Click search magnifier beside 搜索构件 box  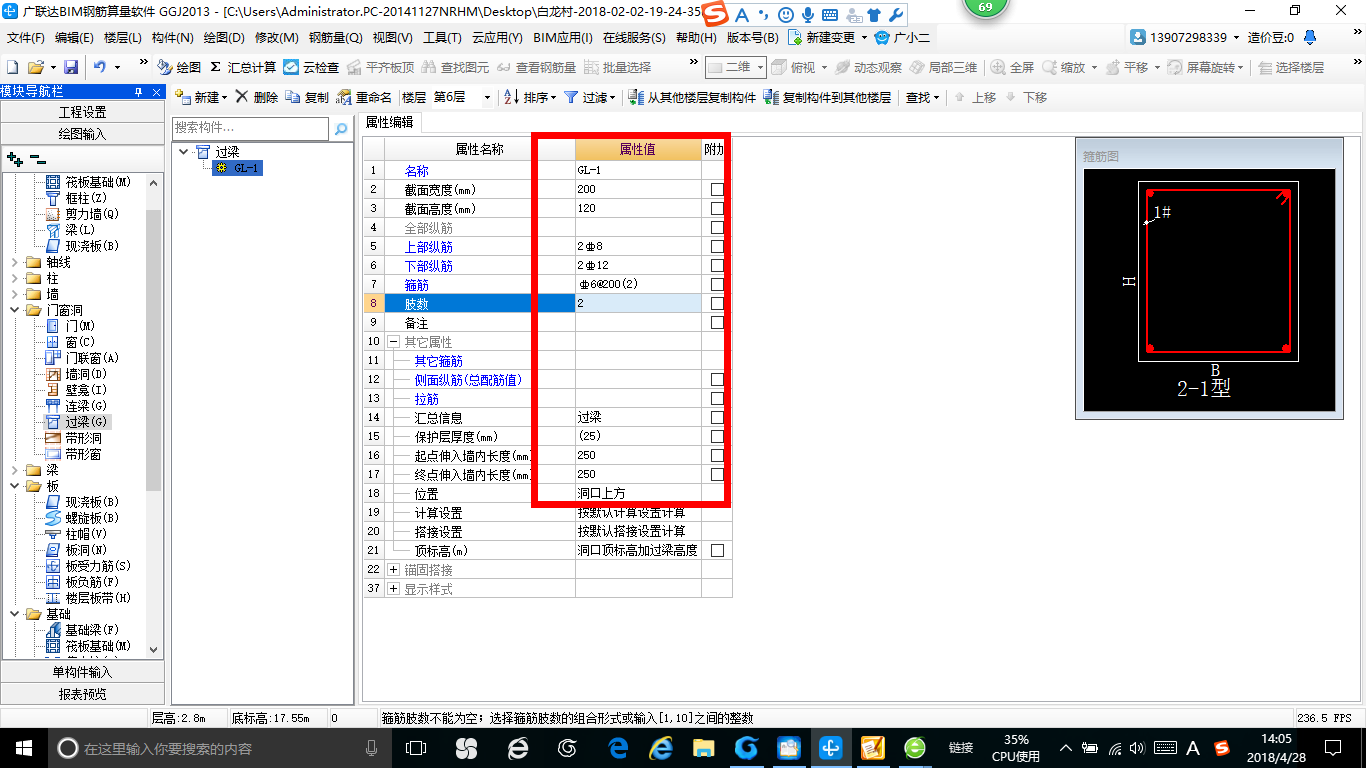pyautogui.click(x=341, y=128)
